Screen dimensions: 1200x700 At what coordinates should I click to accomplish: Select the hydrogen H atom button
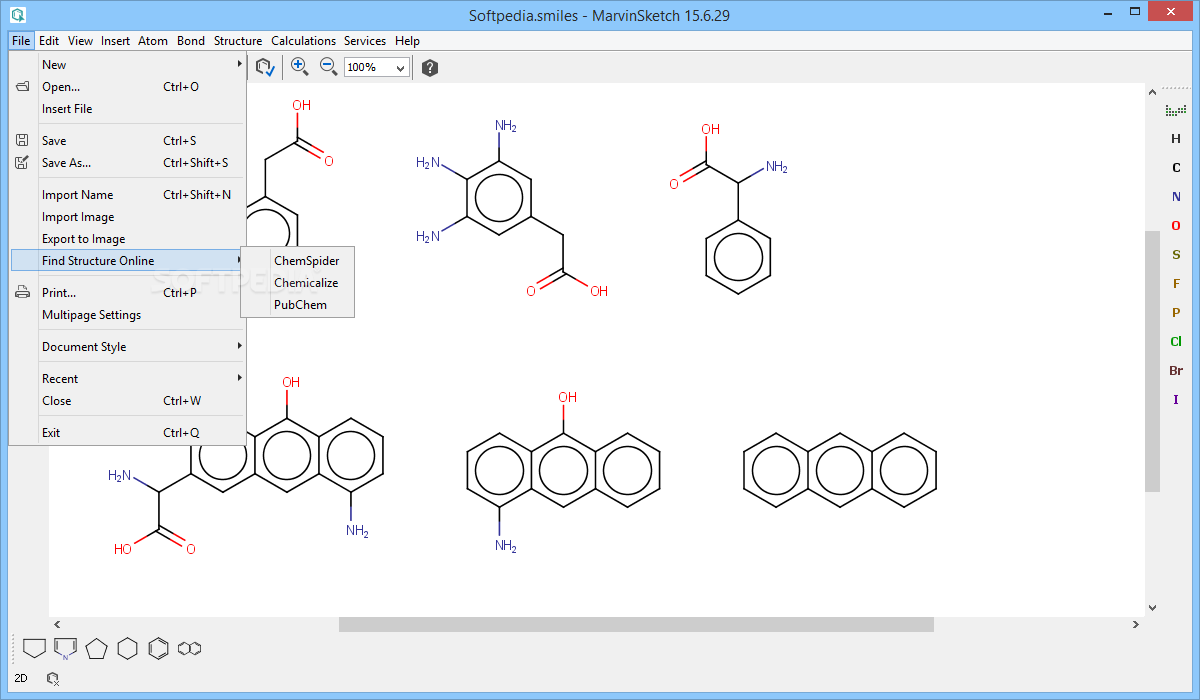(1176, 139)
